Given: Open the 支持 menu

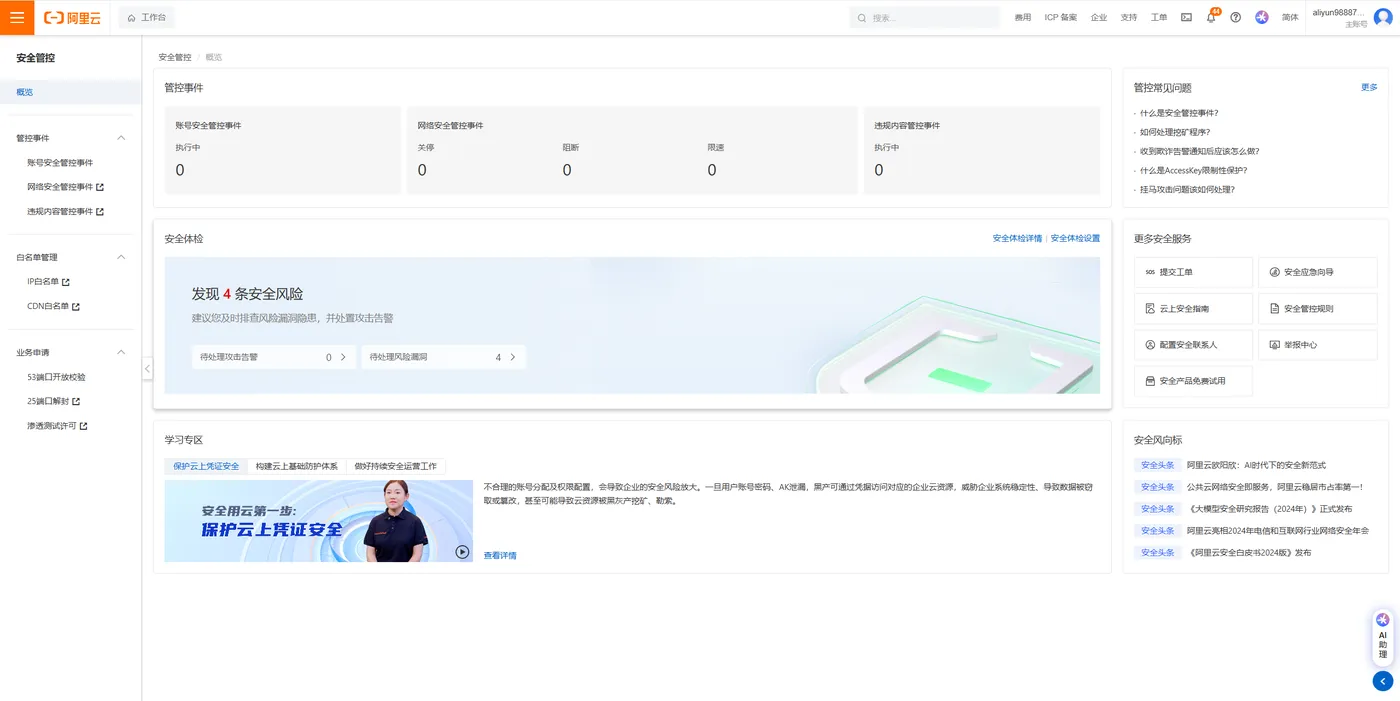Looking at the screenshot, I should (1129, 18).
